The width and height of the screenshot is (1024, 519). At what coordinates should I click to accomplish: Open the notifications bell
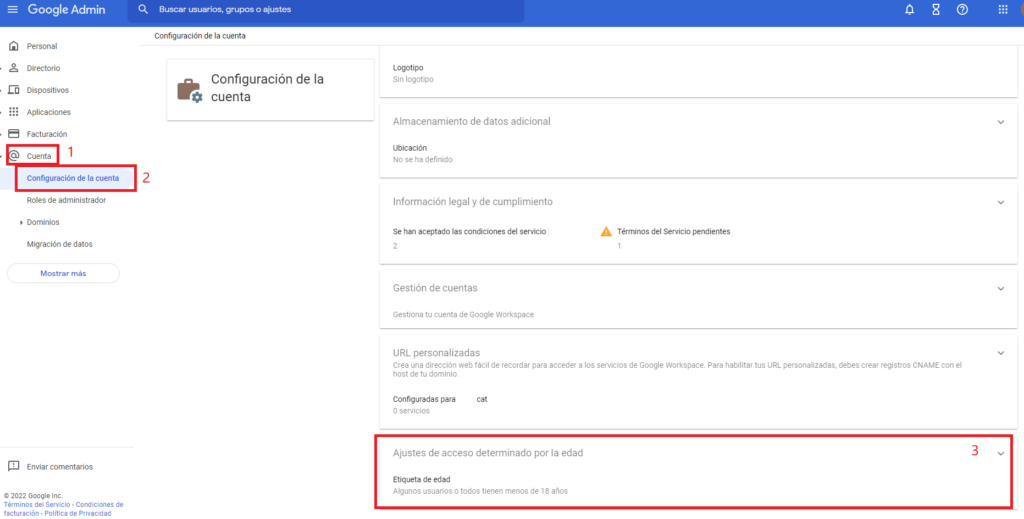click(x=910, y=10)
